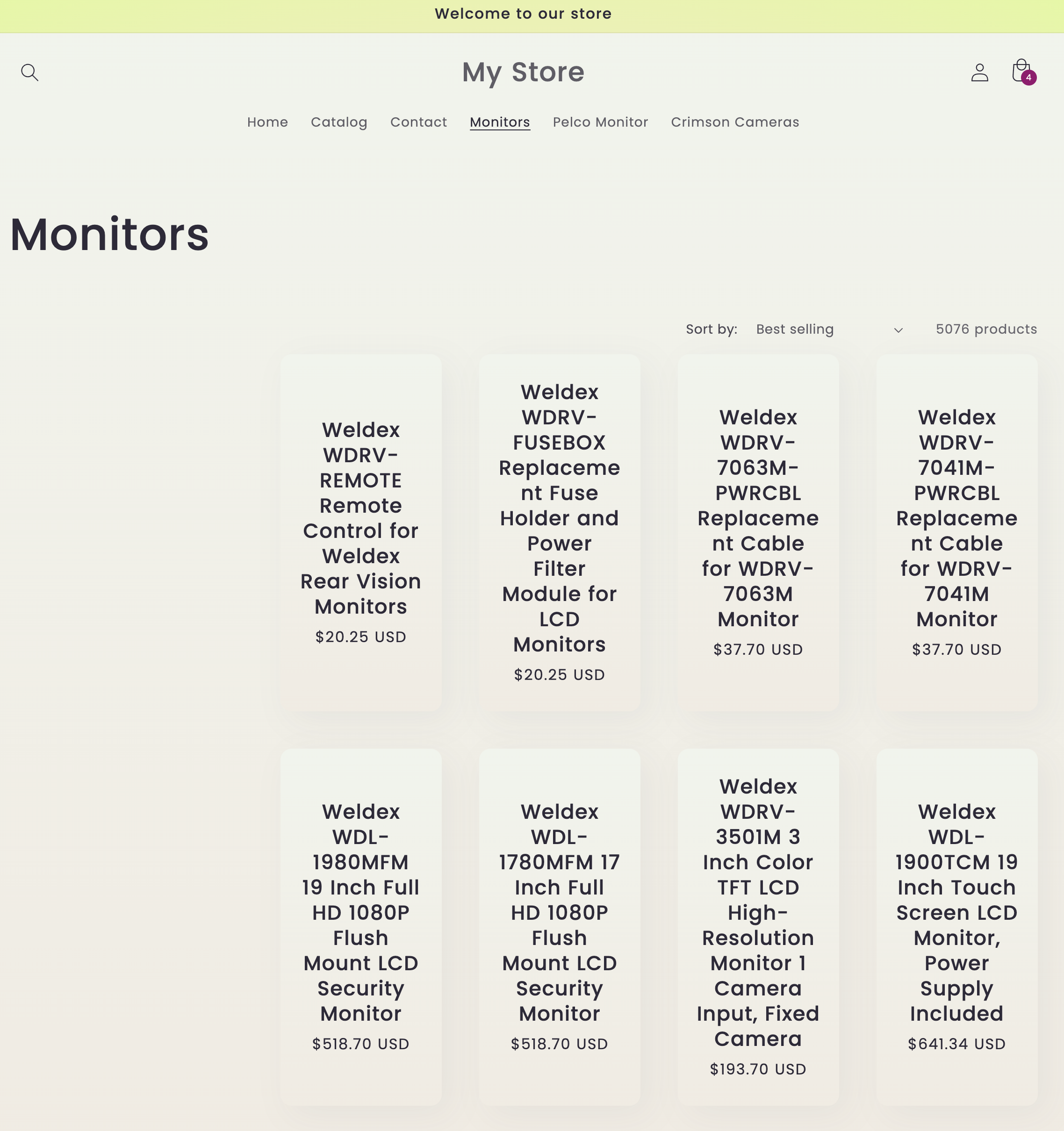The width and height of the screenshot is (1064, 1131).
Task: Select the Contact navigation link
Action: tap(418, 122)
